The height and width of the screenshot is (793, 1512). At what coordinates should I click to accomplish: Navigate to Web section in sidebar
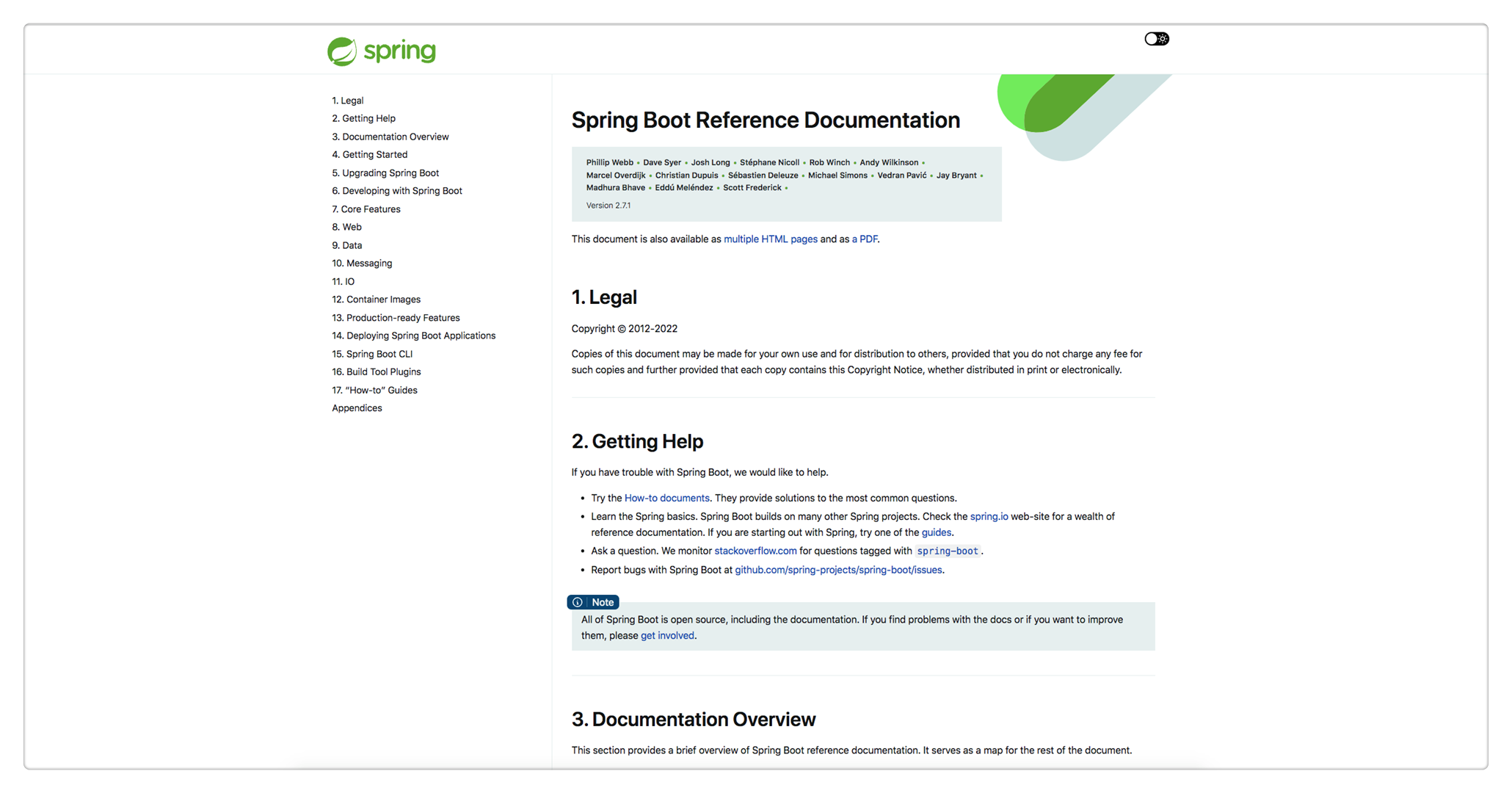tap(346, 227)
